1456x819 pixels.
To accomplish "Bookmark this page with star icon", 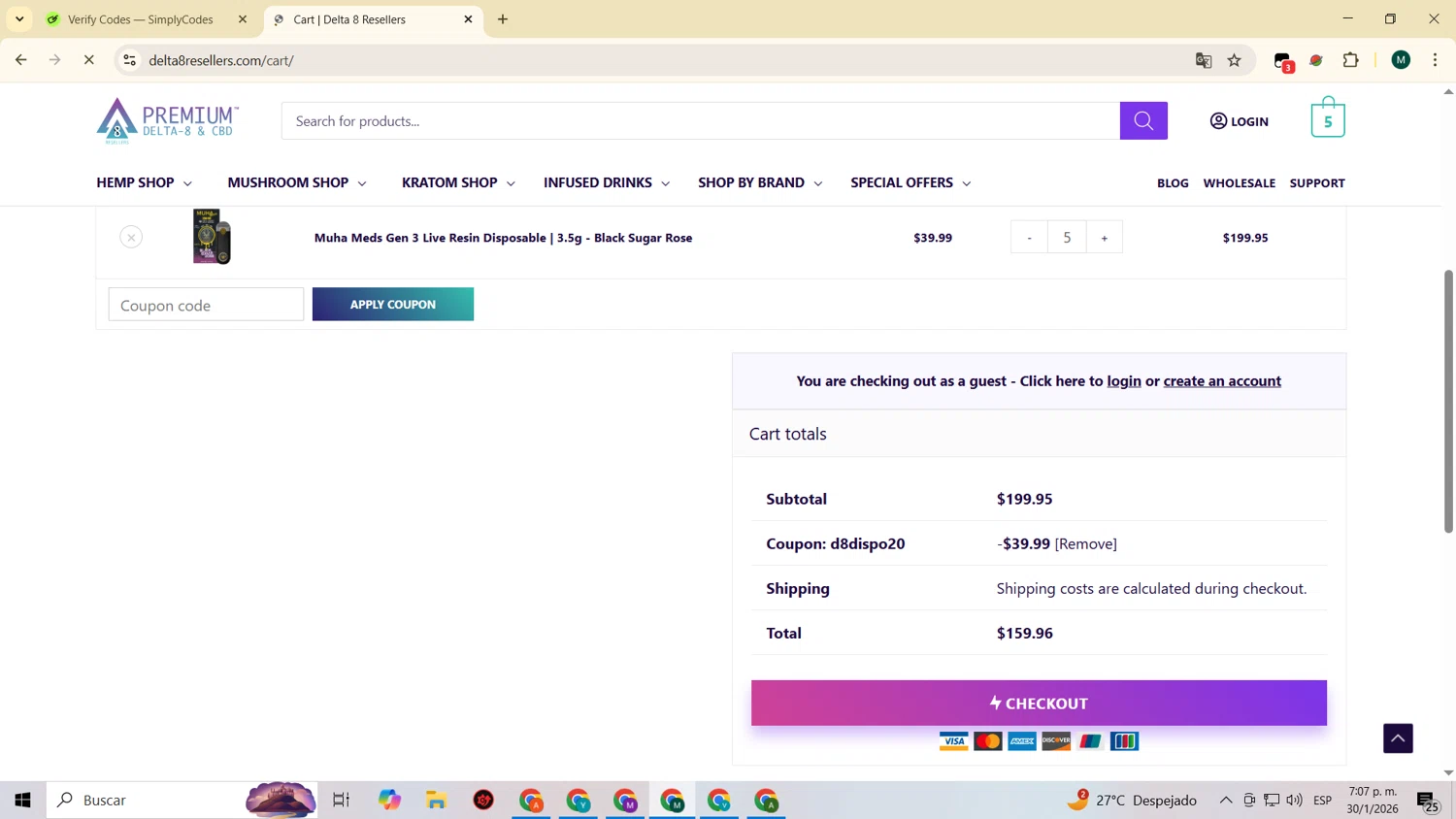I will pyautogui.click(x=1235, y=60).
